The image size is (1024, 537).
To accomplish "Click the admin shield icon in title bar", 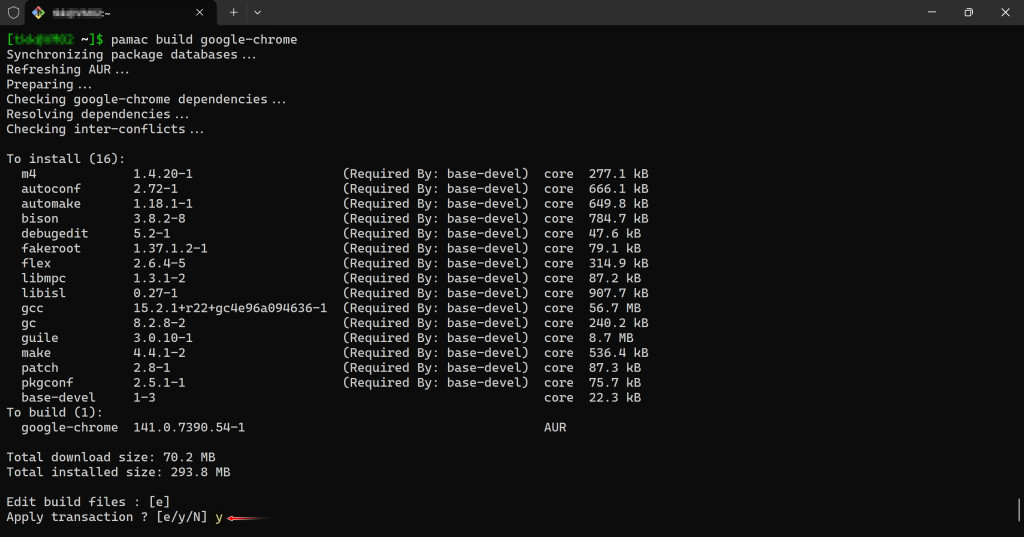I will (x=13, y=12).
